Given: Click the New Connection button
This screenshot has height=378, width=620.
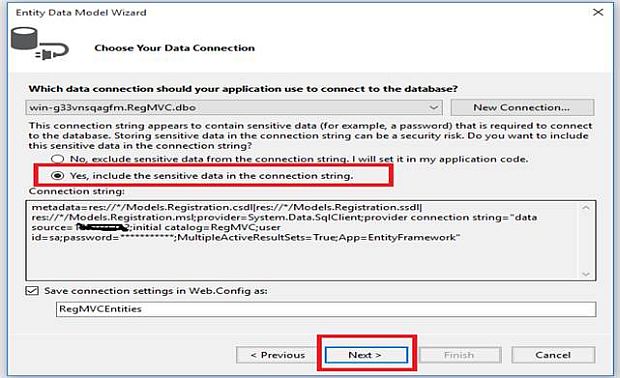Looking at the screenshot, I should tap(522, 108).
